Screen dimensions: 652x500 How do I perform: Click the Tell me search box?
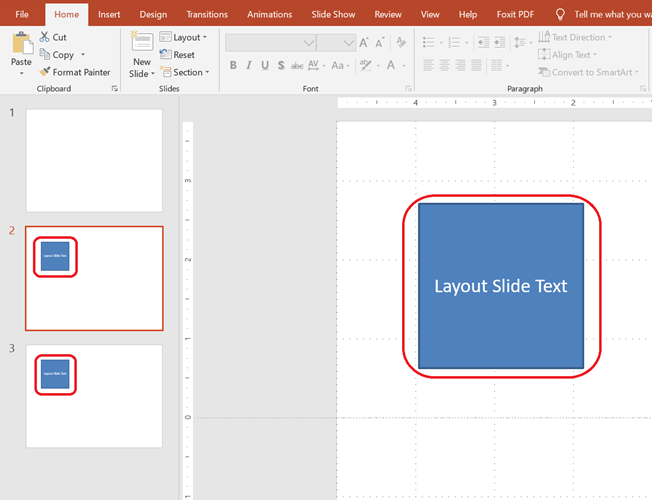click(x=610, y=14)
